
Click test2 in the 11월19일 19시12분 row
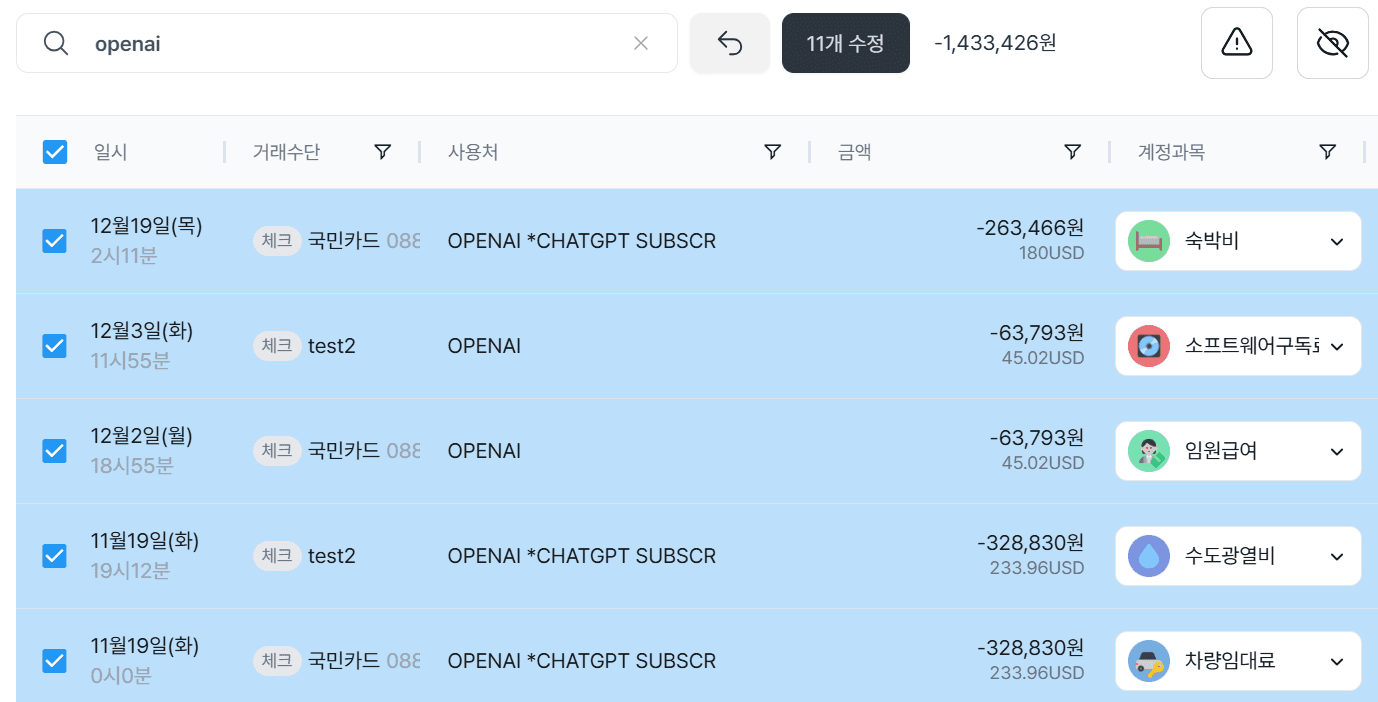pos(332,556)
